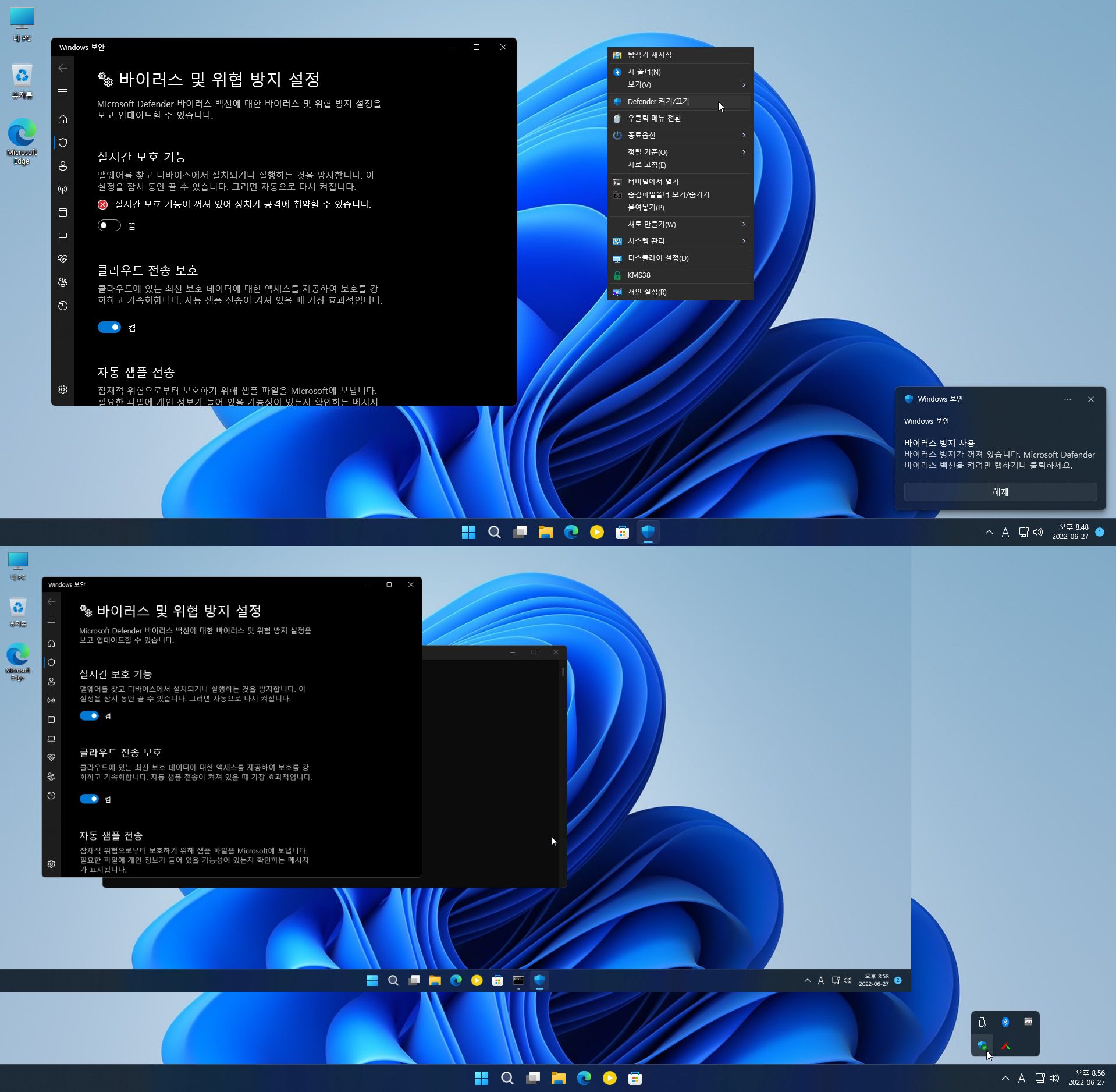Open the notification's three-dot options
The width and height of the screenshot is (1116, 1092).
pos(1067,399)
